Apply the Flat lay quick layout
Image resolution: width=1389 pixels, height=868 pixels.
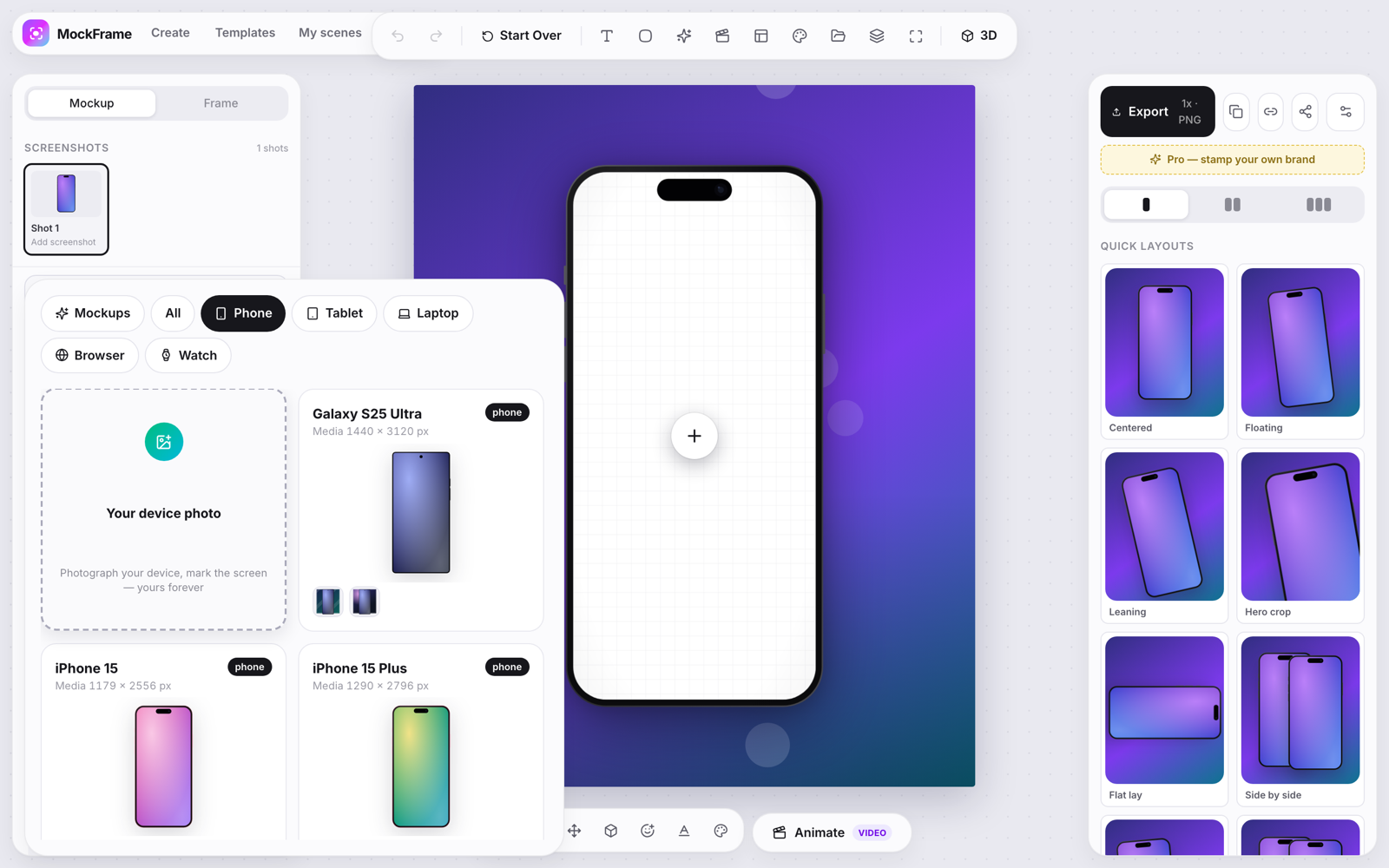pyautogui.click(x=1164, y=720)
